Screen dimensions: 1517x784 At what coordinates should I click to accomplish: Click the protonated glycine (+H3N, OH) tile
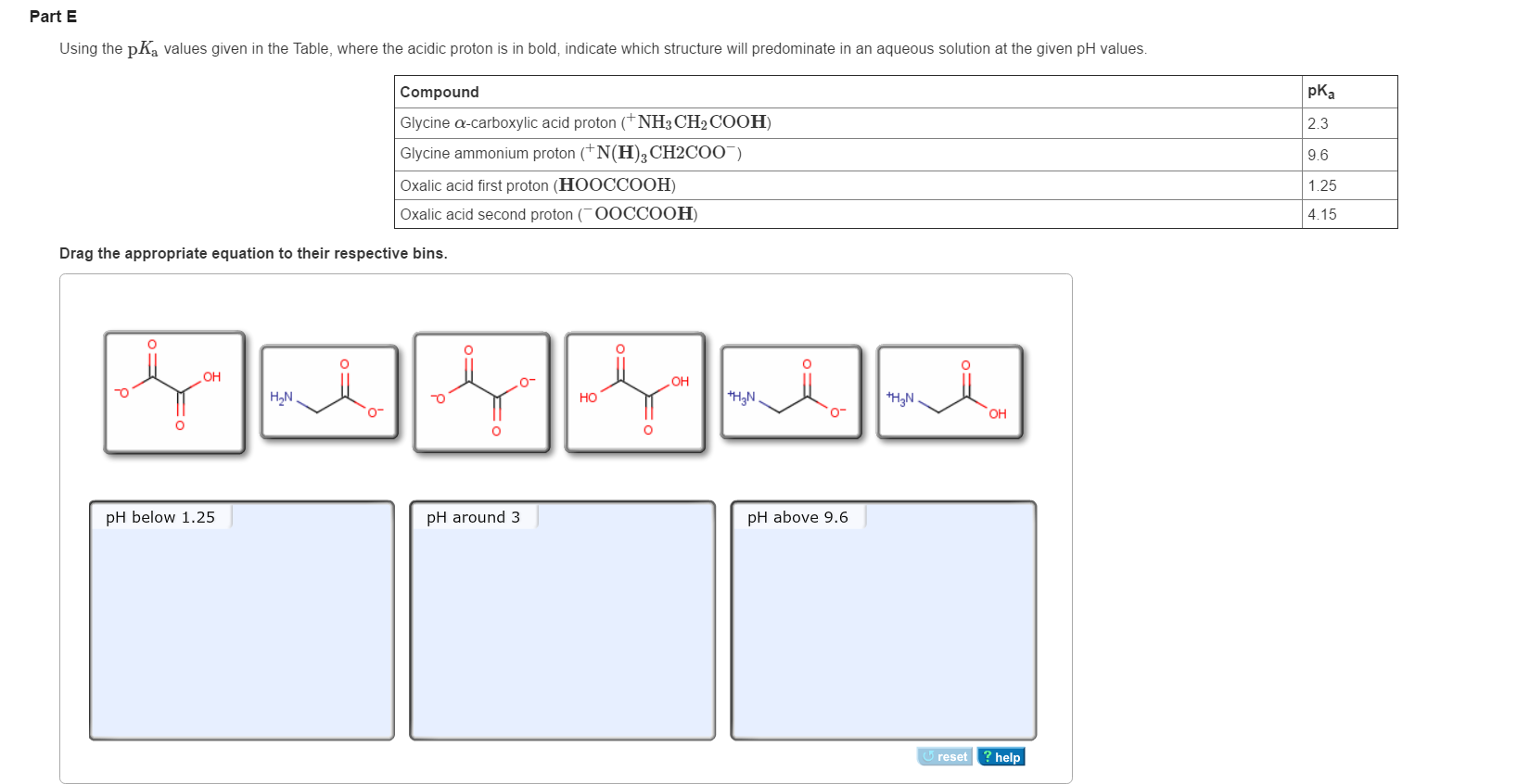click(x=950, y=392)
